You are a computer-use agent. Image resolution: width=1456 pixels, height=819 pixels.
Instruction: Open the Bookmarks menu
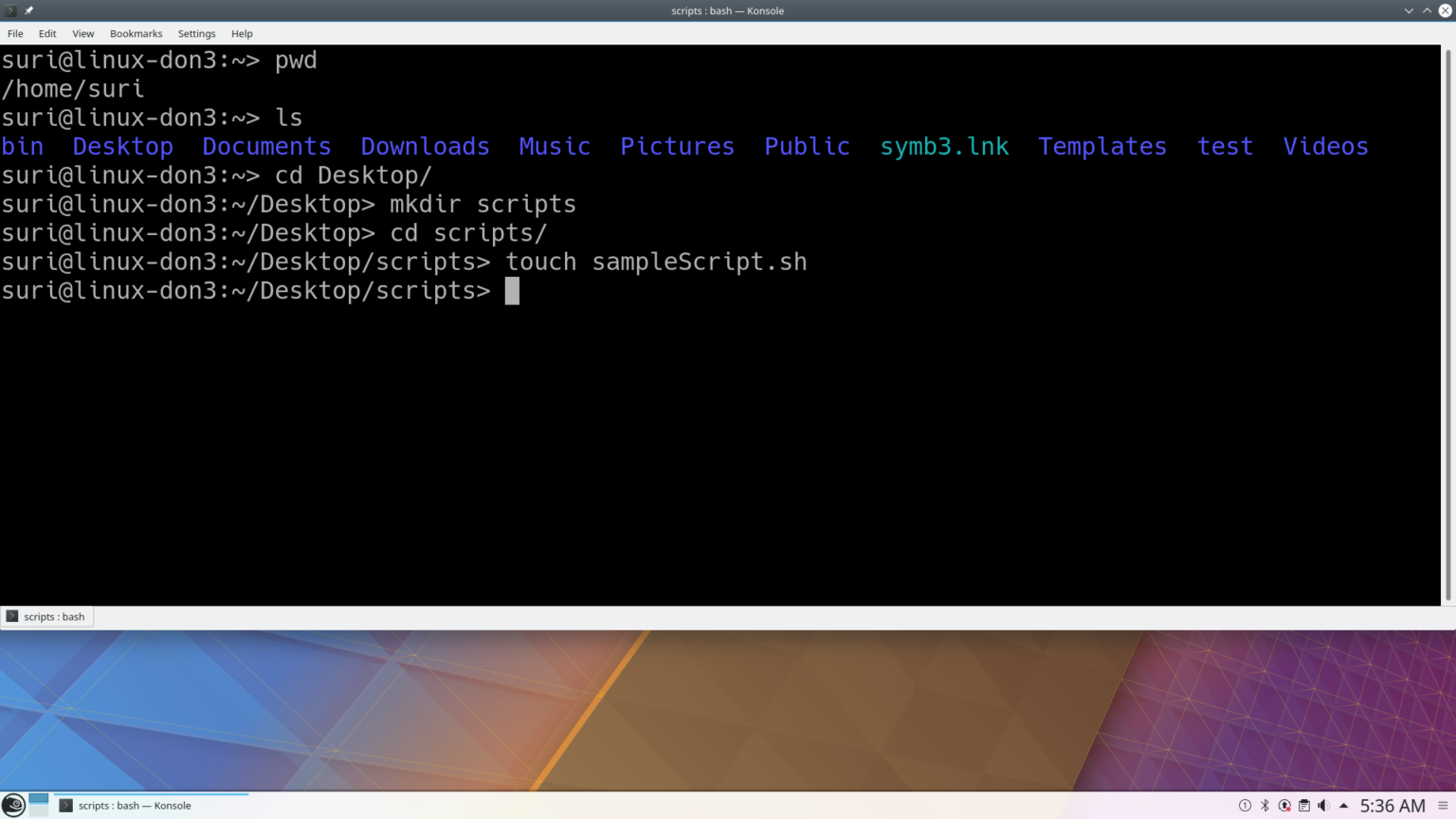coord(136,33)
